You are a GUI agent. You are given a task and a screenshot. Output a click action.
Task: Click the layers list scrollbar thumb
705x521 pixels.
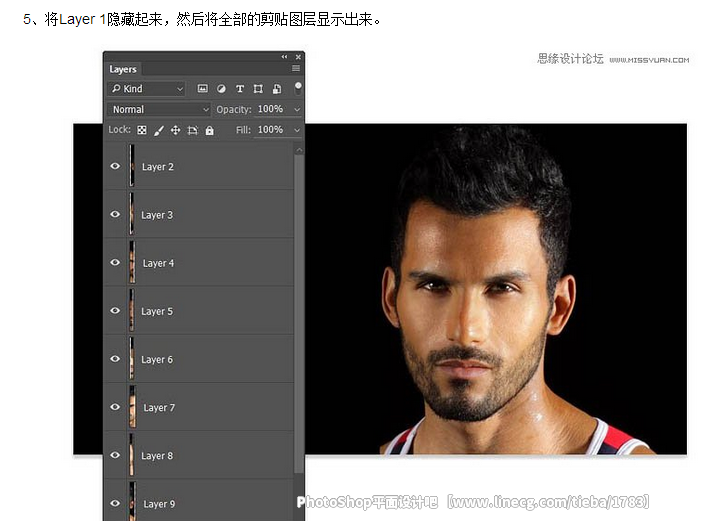[x=299, y=313]
